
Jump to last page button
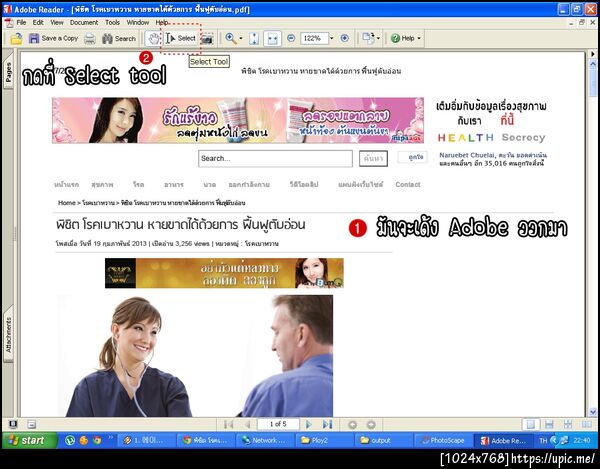(327, 424)
